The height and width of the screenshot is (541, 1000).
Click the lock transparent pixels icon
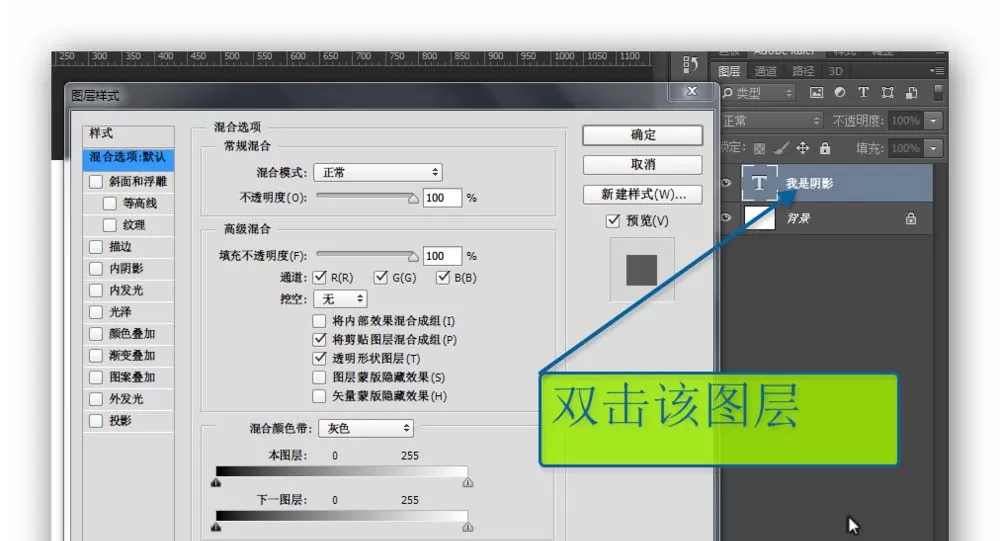[x=759, y=149]
